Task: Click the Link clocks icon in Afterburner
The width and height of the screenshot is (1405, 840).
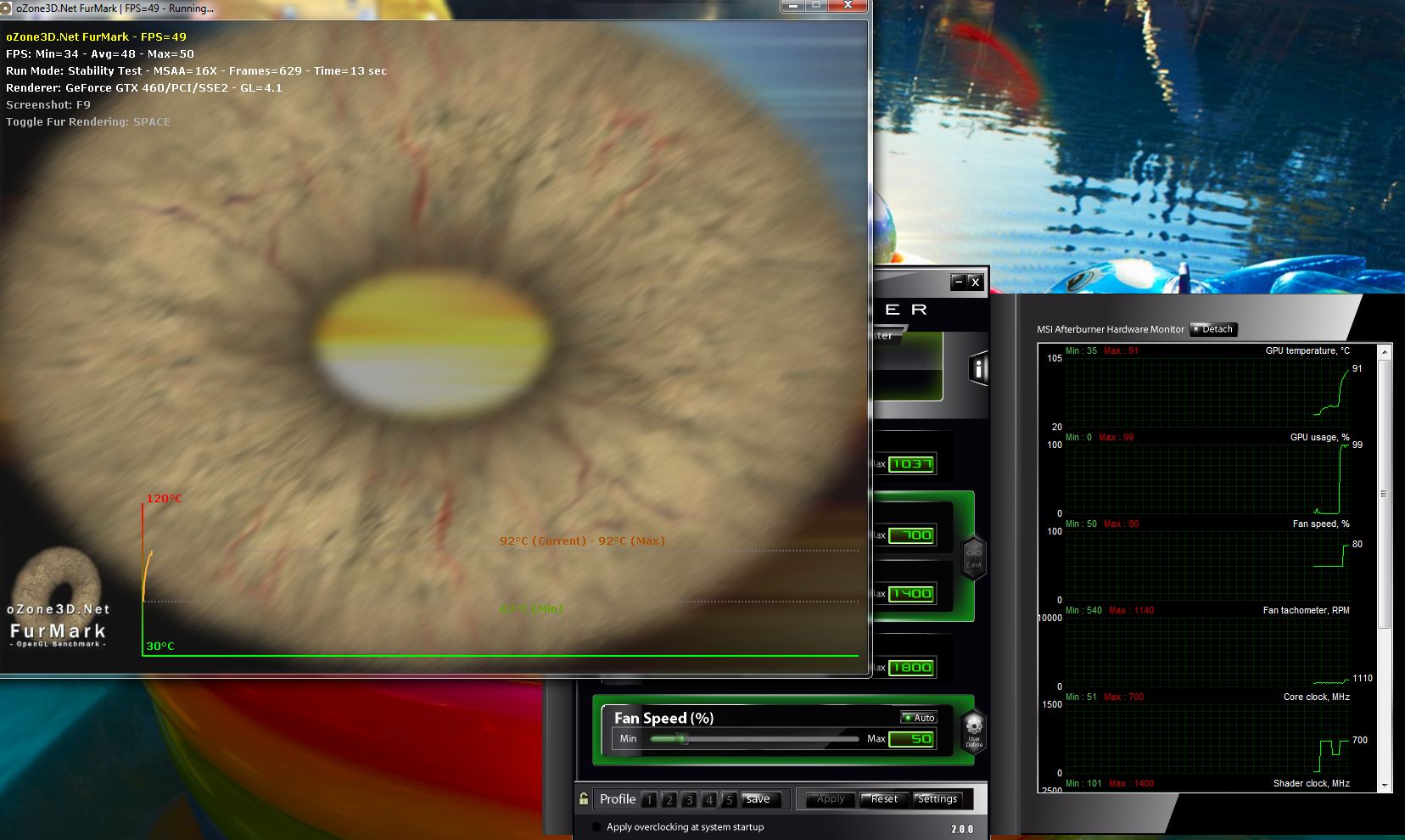Action: click(x=973, y=558)
